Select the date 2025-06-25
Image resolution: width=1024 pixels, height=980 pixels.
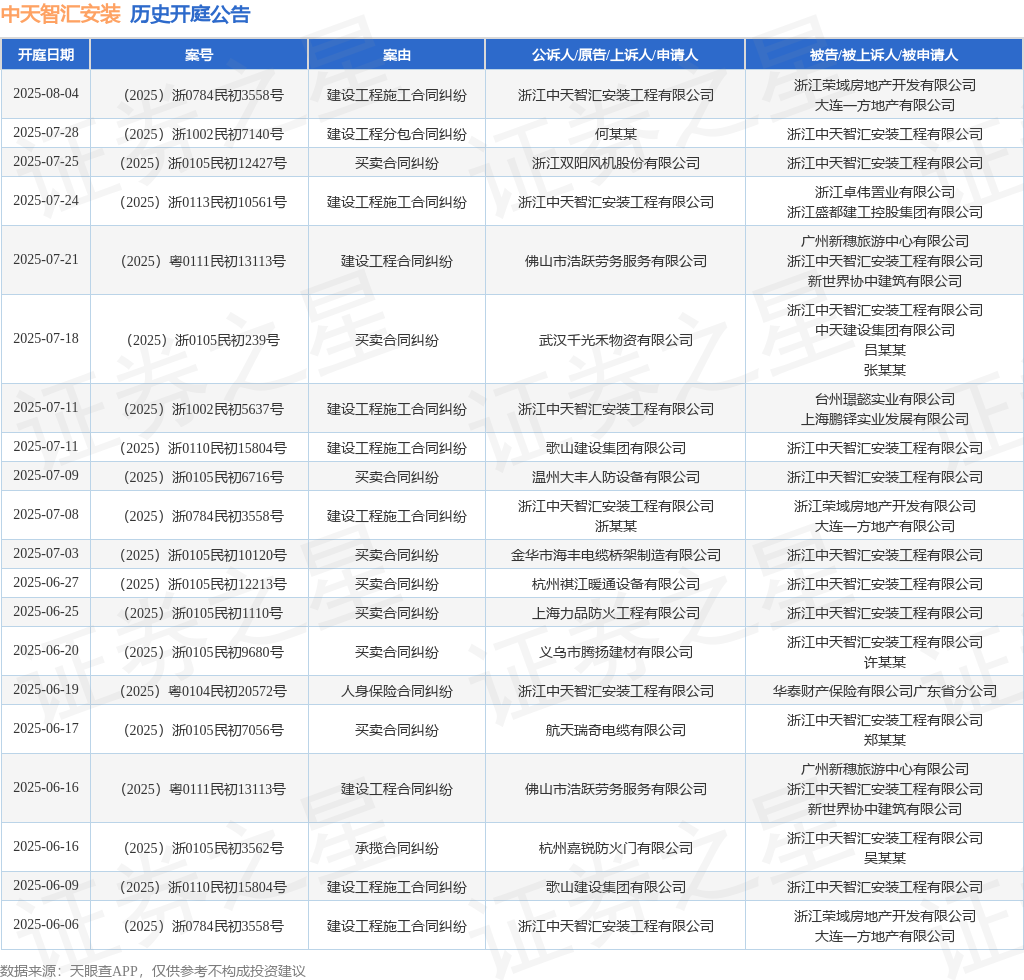pos(46,612)
